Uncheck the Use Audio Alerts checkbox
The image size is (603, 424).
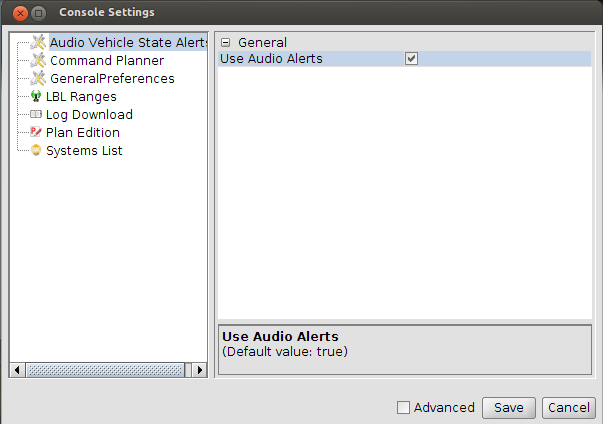pyautogui.click(x=411, y=59)
